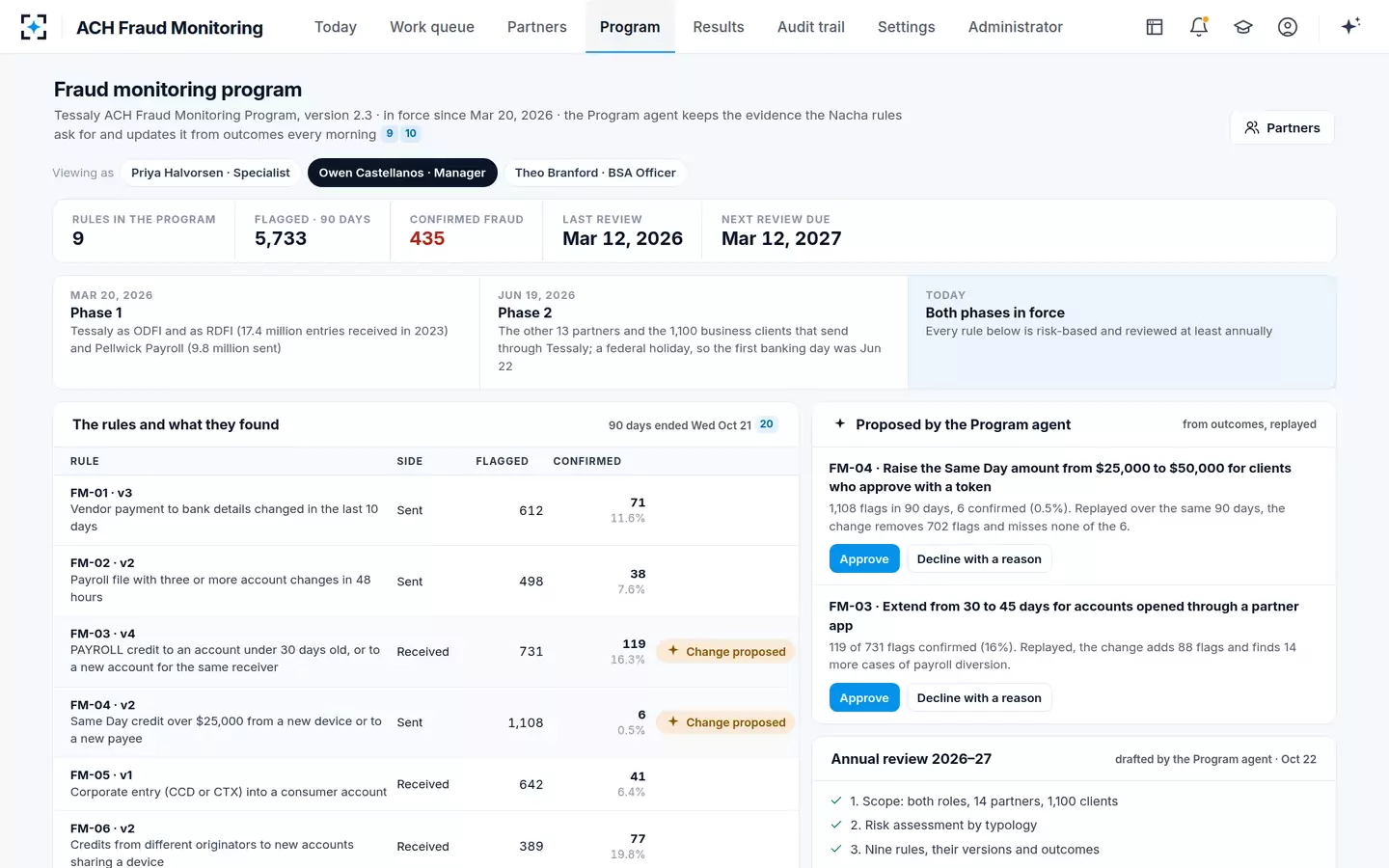Click the Partners button at top right
This screenshot has height=868, width=1389.
(1282, 127)
